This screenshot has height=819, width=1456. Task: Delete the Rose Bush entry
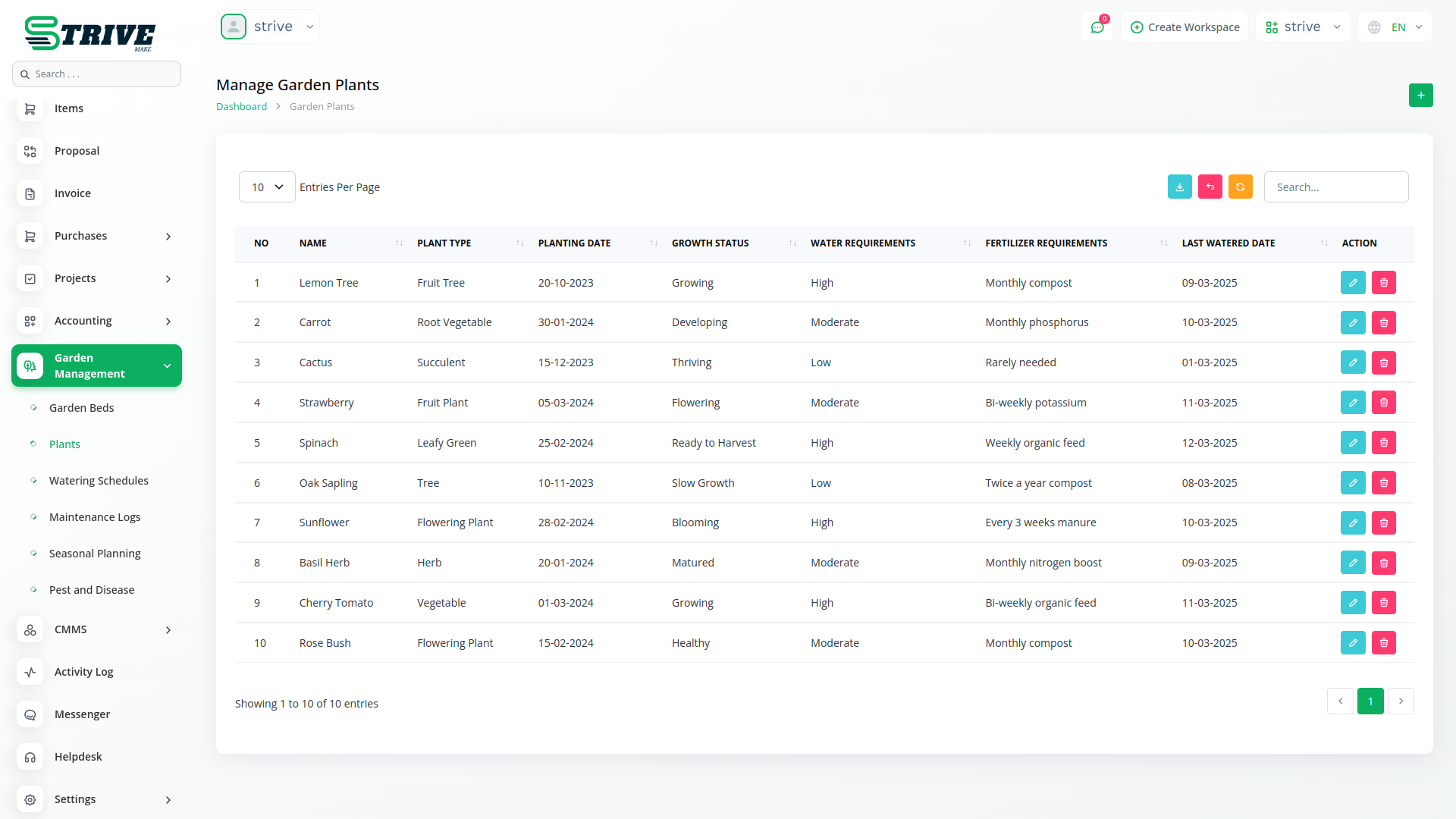click(1383, 643)
